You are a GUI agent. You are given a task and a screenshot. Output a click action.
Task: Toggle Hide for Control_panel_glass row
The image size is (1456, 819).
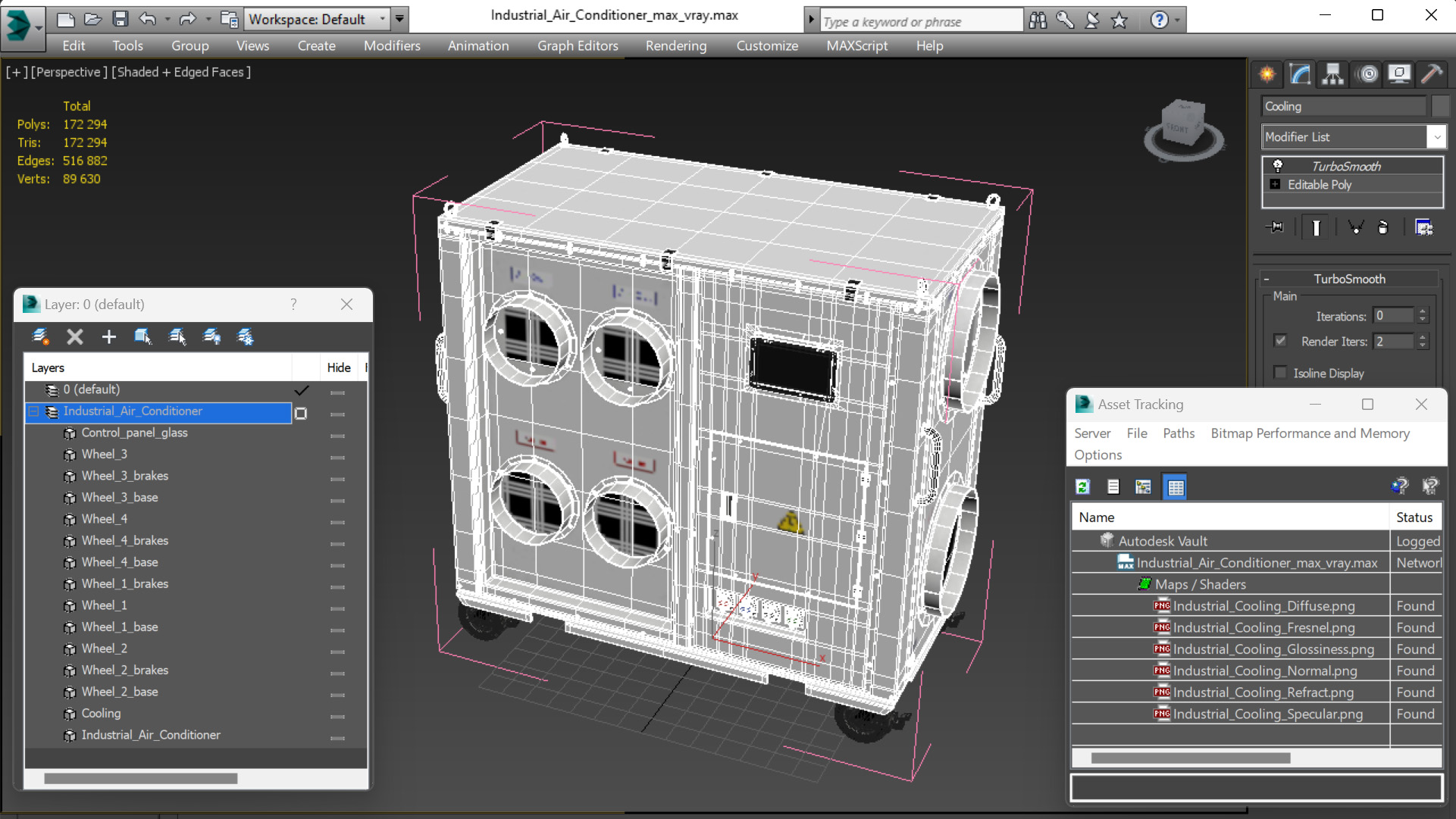coord(337,435)
